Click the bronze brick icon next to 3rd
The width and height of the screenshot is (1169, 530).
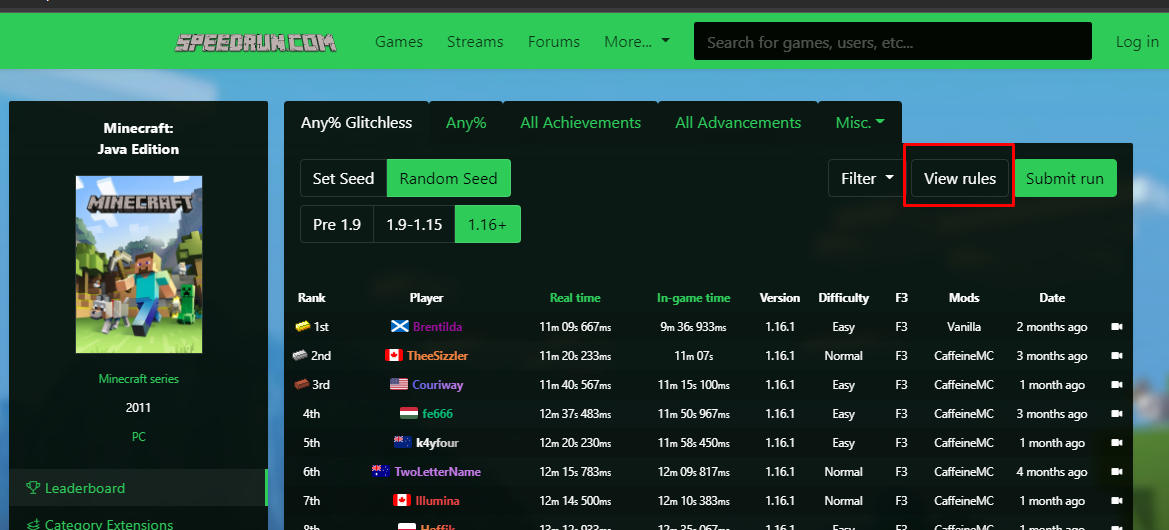tap(301, 385)
